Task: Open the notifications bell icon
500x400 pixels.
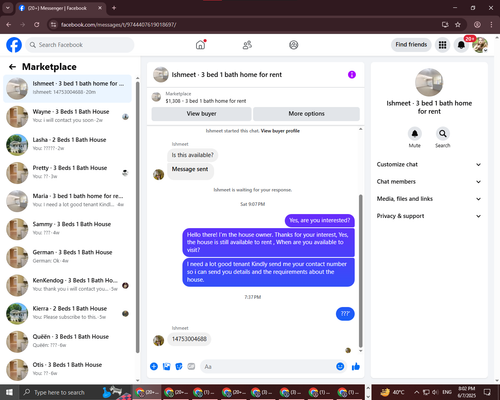Action: pos(461,45)
